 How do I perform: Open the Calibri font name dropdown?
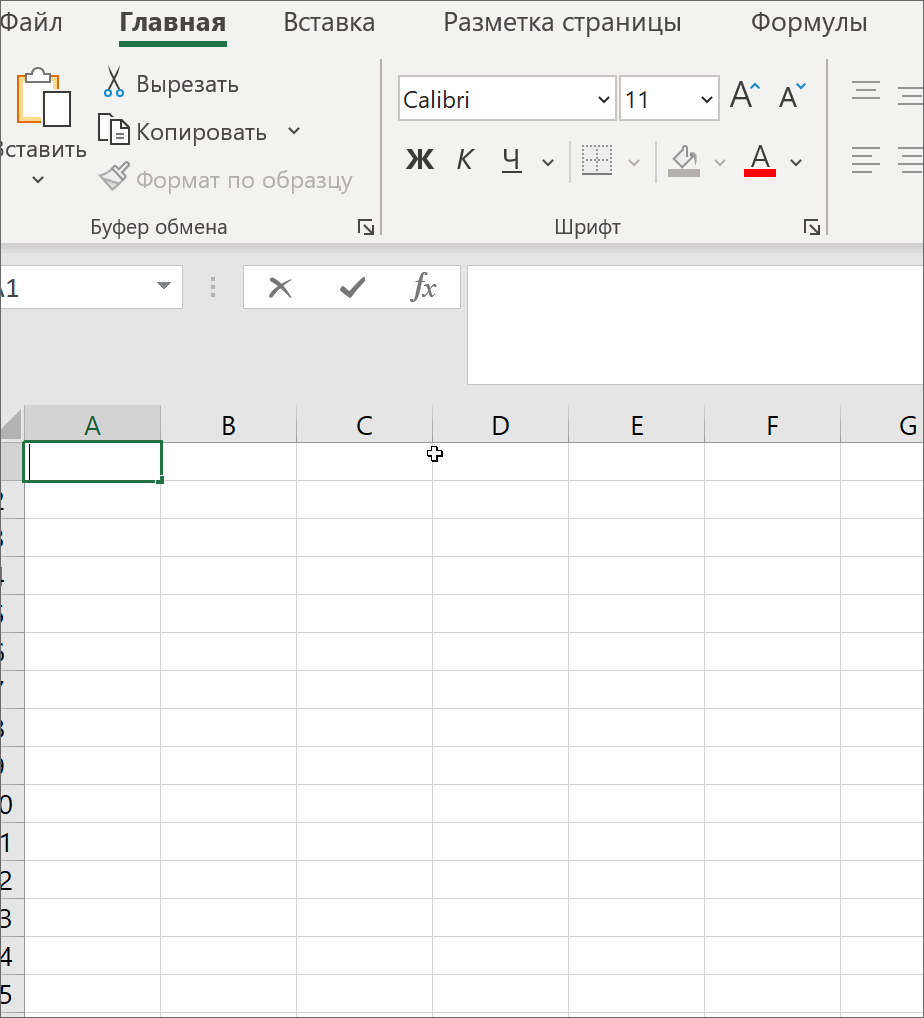click(603, 99)
